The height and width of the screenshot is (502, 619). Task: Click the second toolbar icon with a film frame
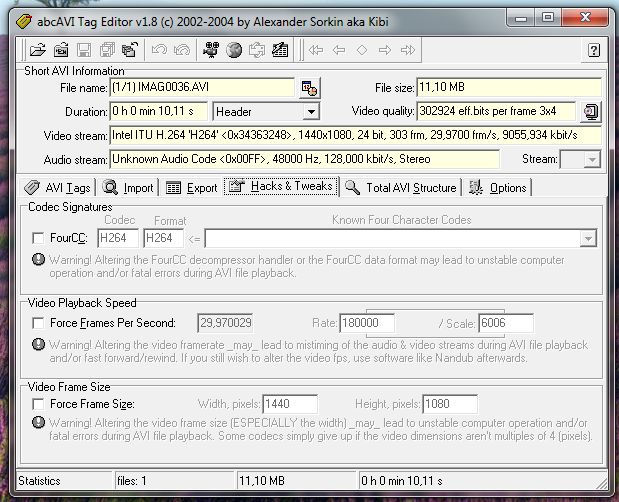61,50
